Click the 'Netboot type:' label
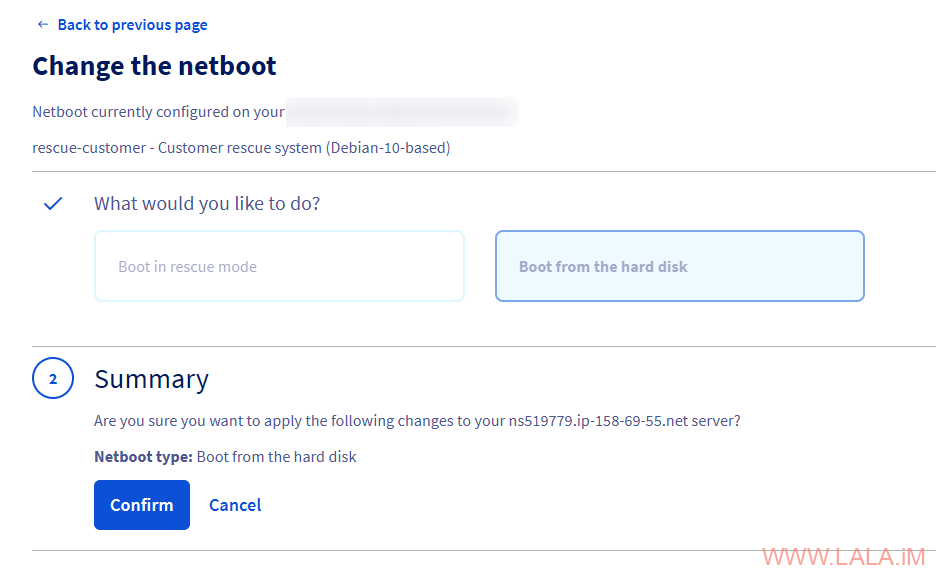This screenshot has height=574, width=936. click(x=143, y=457)
